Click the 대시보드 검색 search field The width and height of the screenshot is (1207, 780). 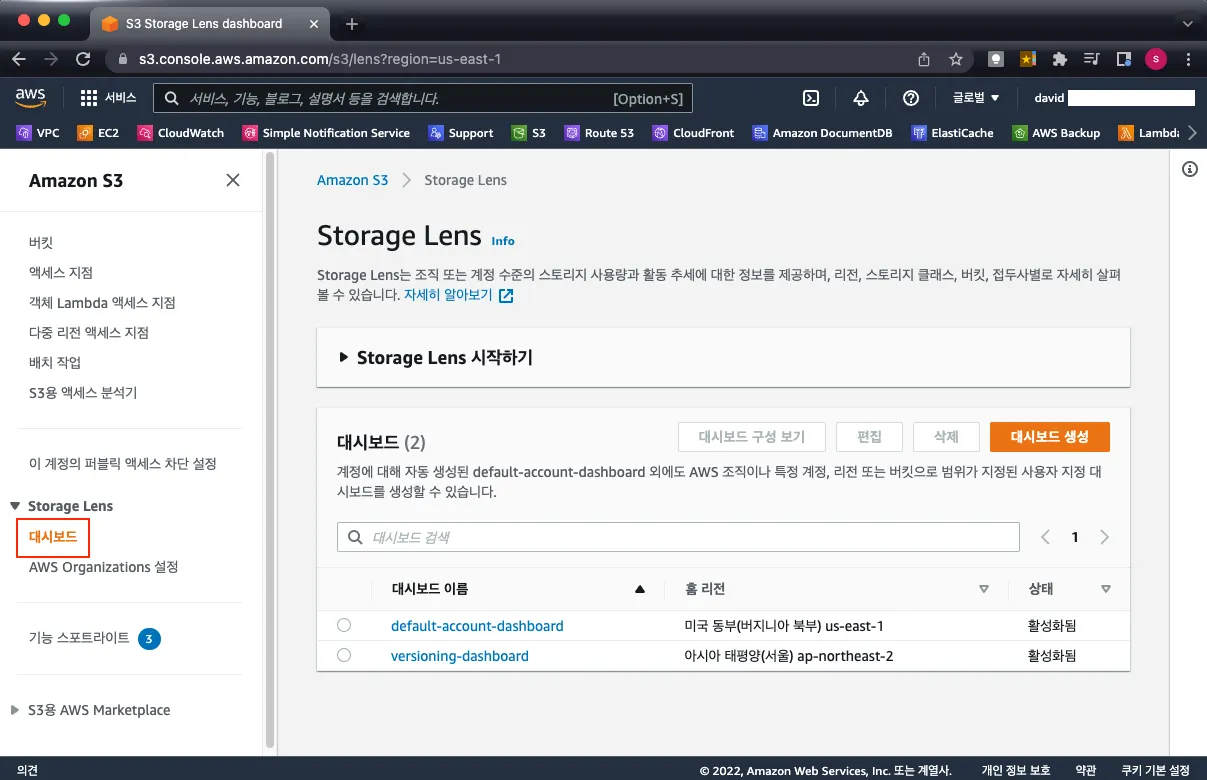point(678,537)
